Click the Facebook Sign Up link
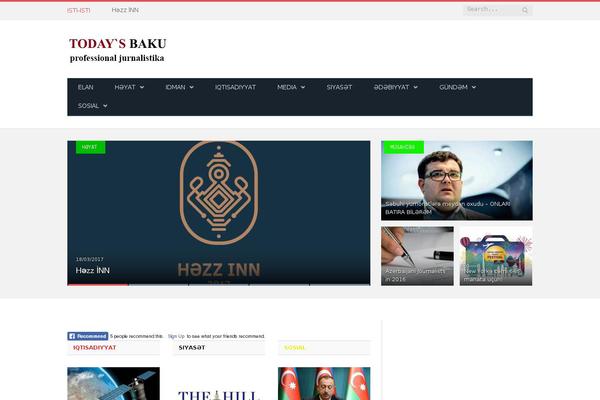The image size is (600, 400). tap(176, 336)
